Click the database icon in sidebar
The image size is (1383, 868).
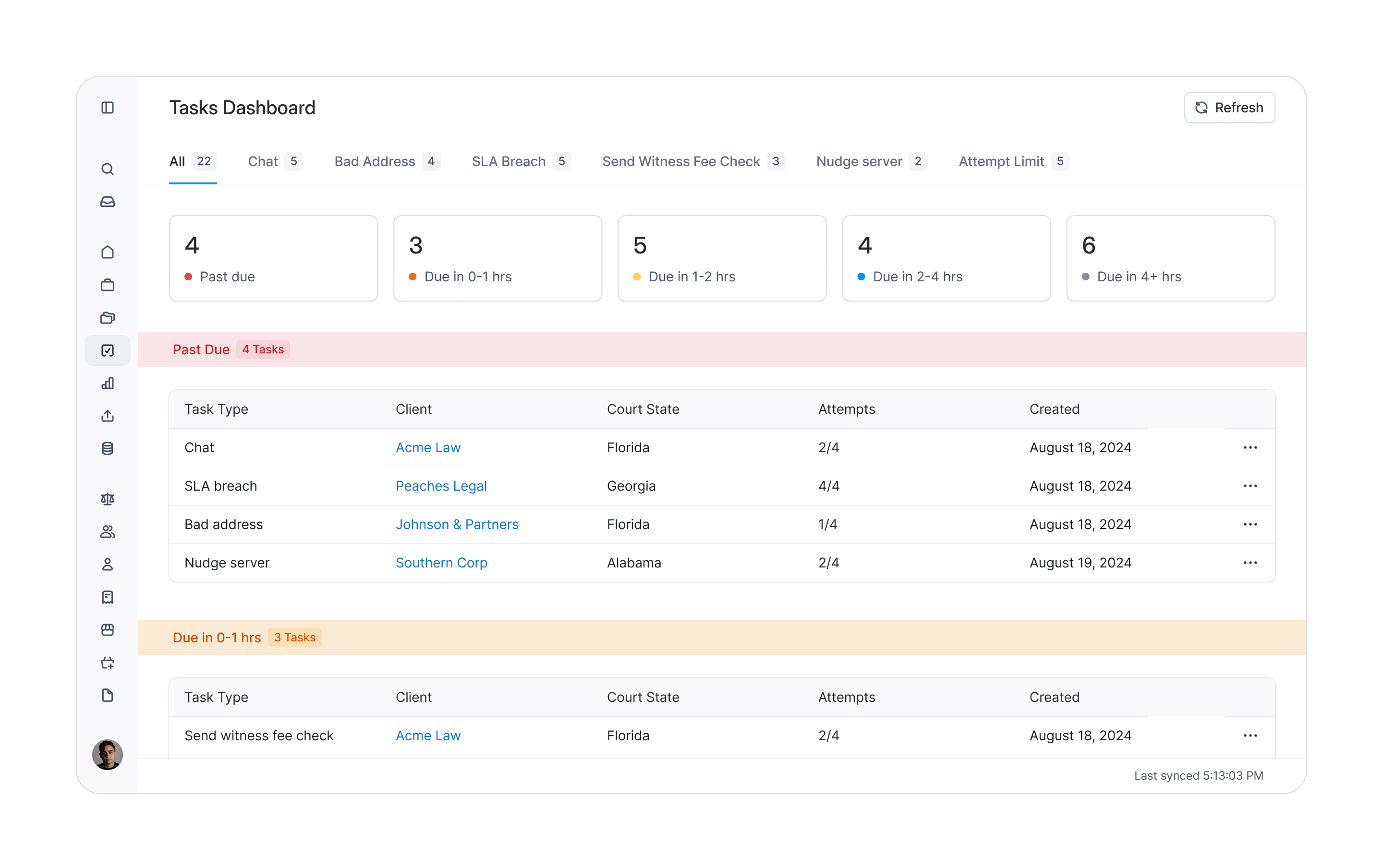(108, 448)
